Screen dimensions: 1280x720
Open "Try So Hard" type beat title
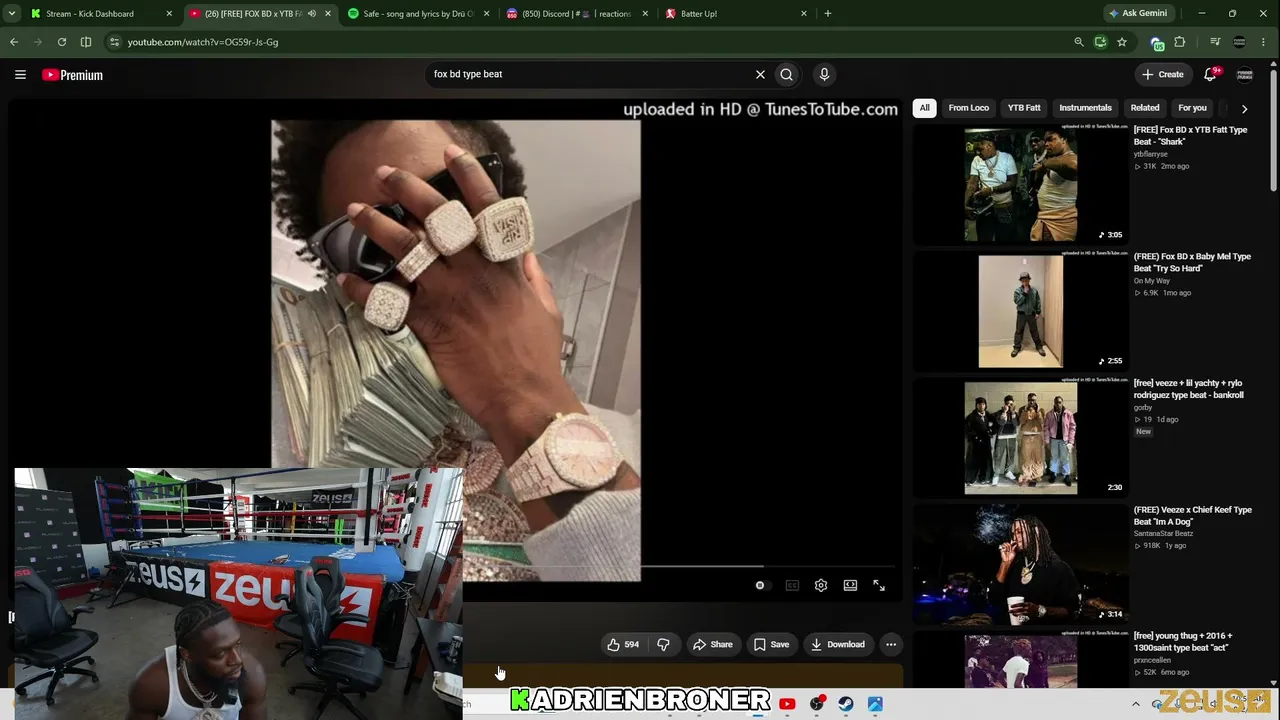coord(1192,262)
